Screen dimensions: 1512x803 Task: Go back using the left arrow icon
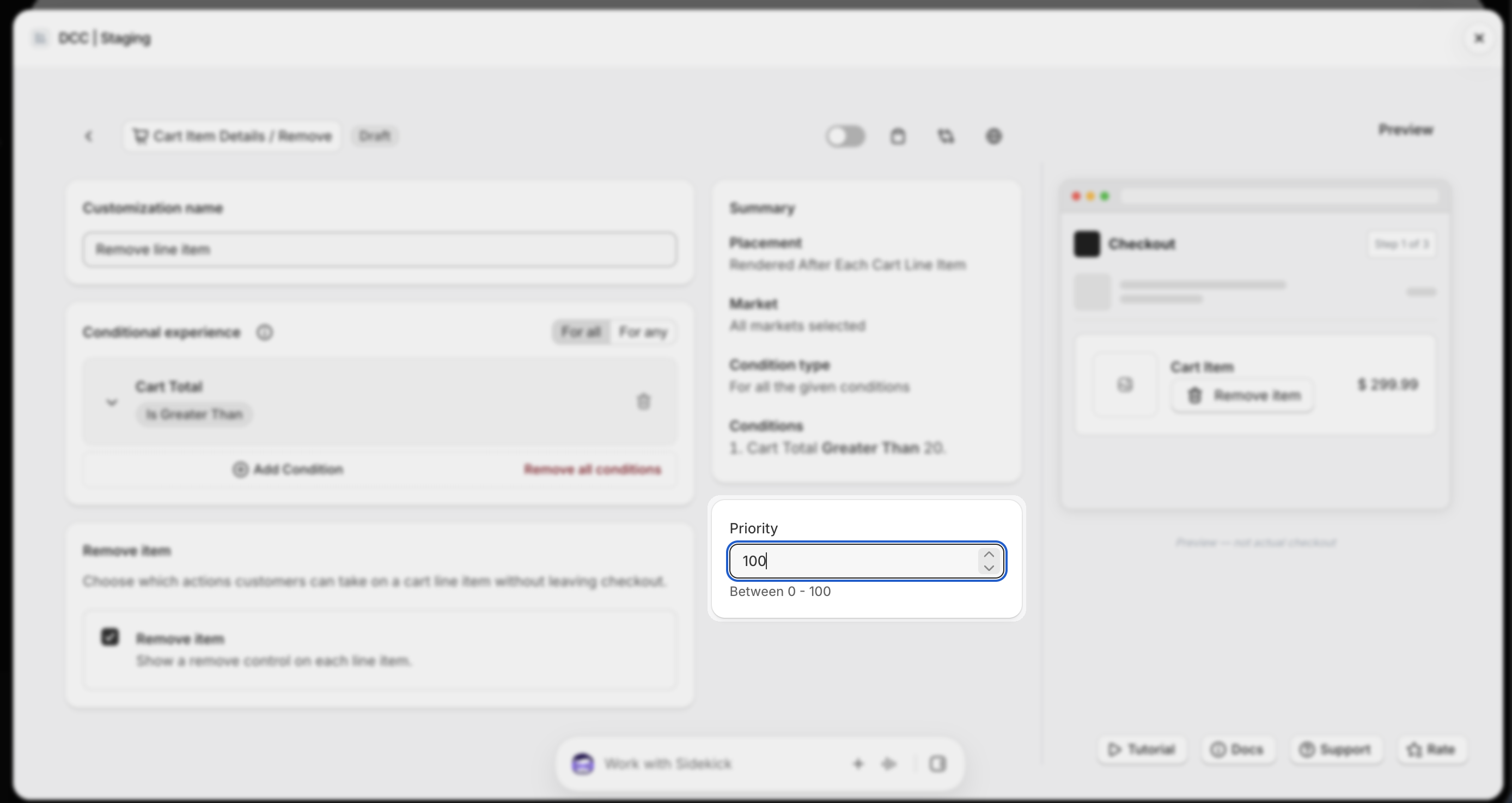89,136
